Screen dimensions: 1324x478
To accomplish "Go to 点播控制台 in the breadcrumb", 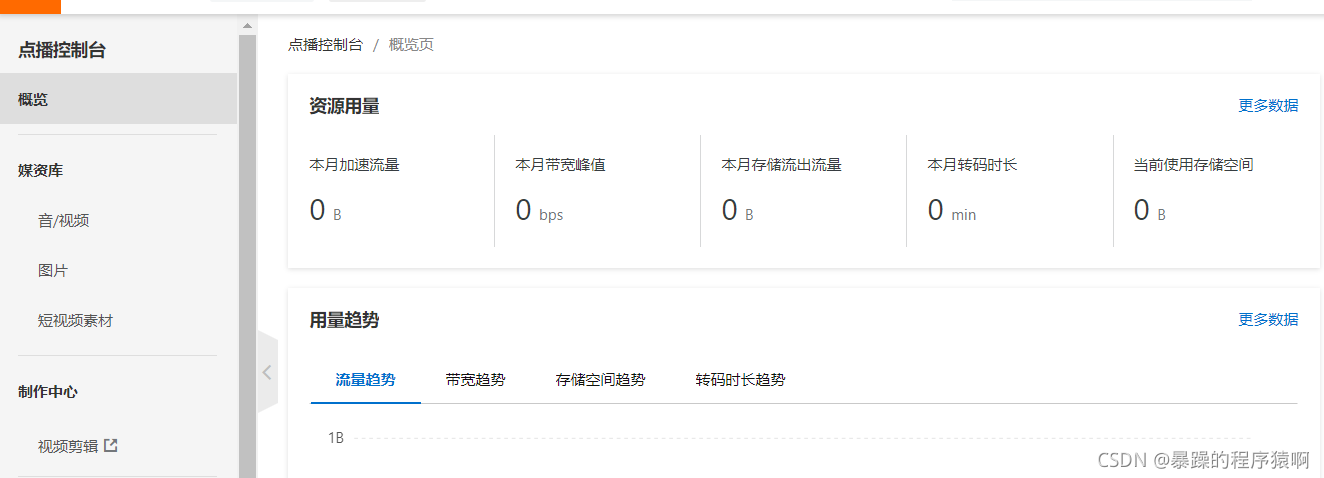I will [x=325, y=44].
